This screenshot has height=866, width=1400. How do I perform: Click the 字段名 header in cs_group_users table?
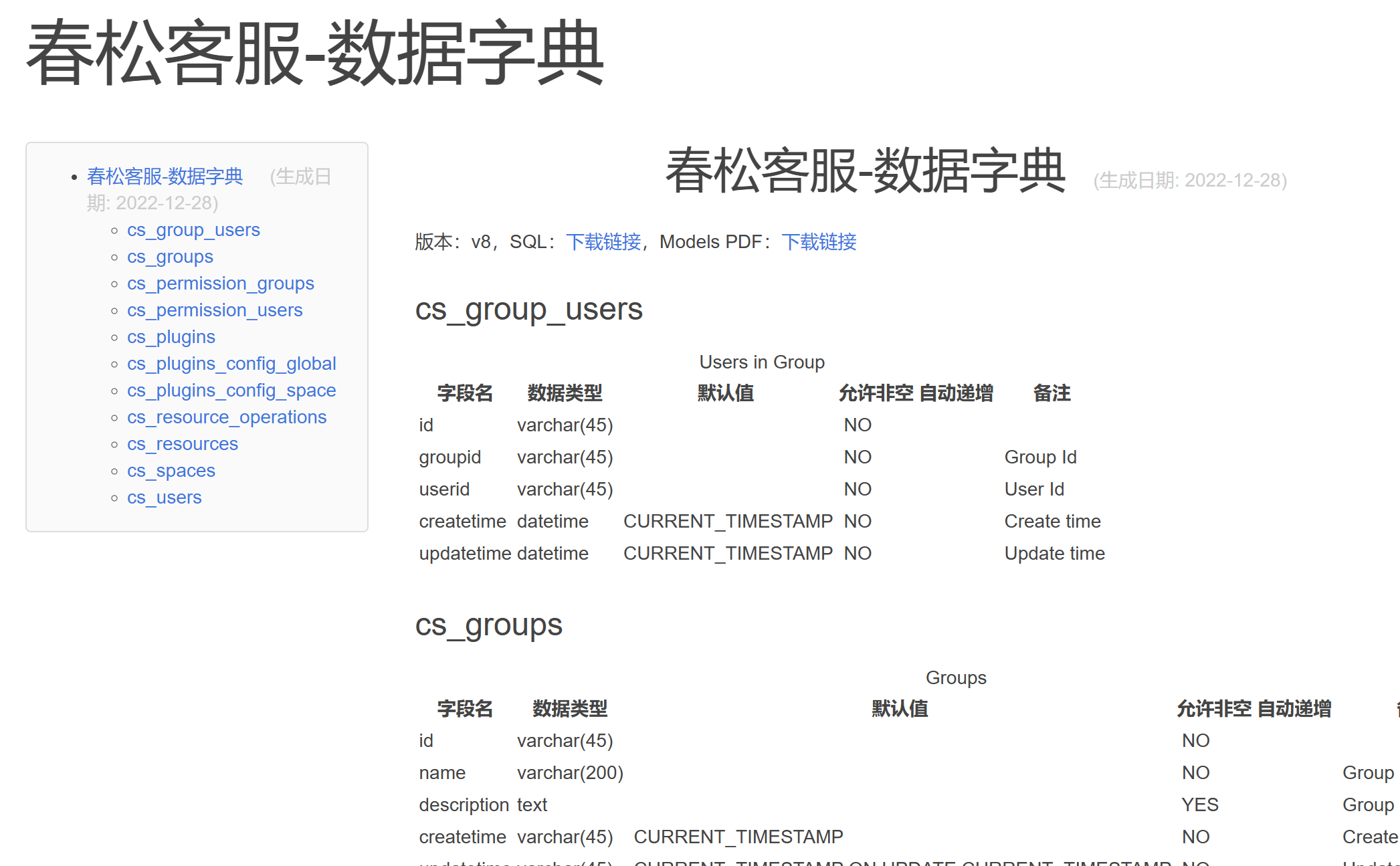464,393
